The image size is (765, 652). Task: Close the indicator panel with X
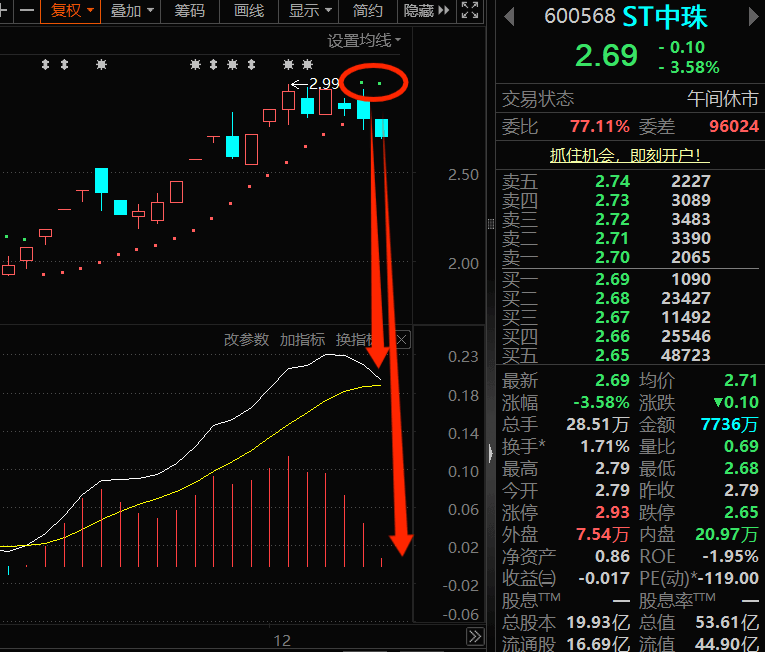pyautogui.click(x=402, y=340)
